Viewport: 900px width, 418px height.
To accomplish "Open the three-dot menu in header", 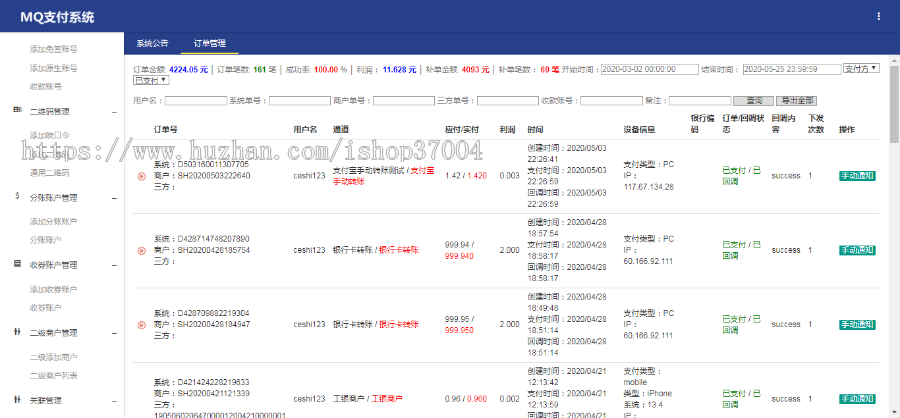I will tap(878, 17).
